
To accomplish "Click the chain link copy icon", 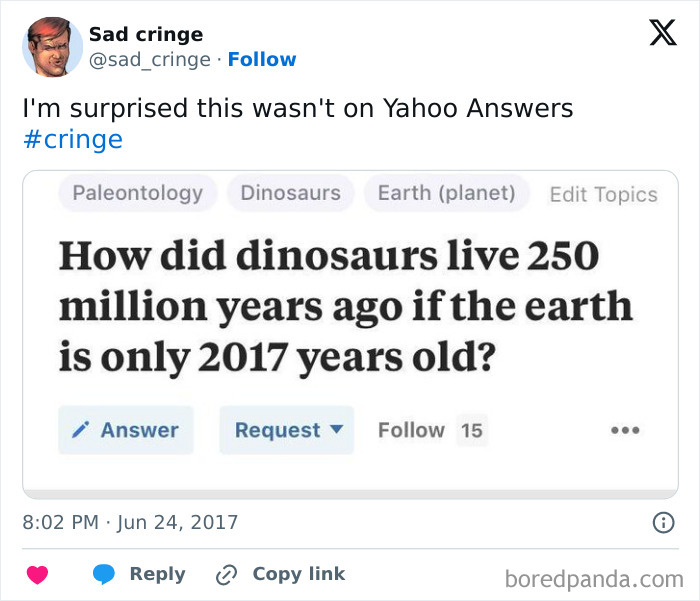I will (226, 575).
